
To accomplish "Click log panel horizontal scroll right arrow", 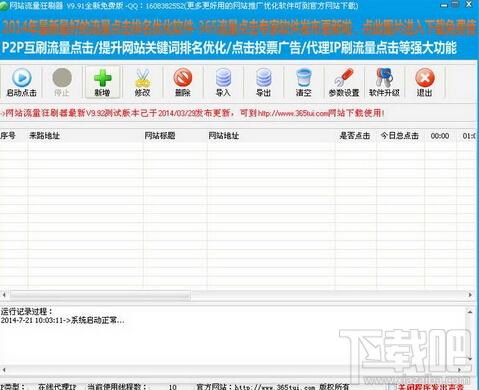I will point(459,369).
